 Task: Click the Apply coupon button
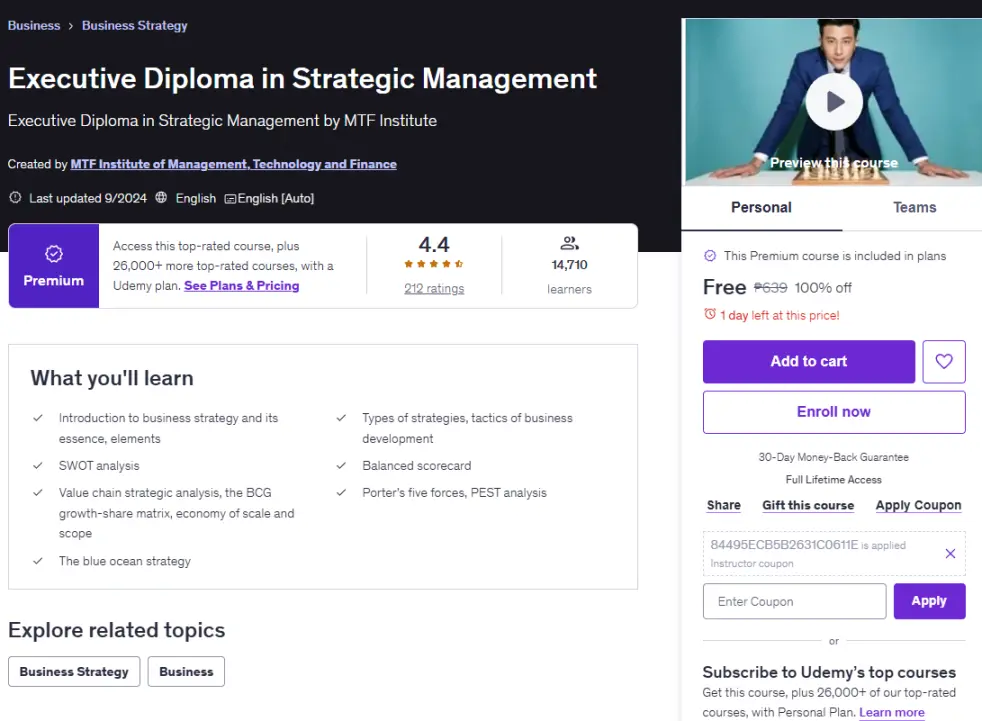click(929, 601)
